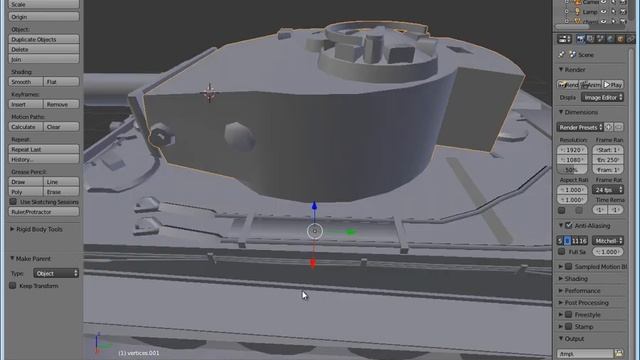Select the World properties tab icon

(x=610, y=39)
